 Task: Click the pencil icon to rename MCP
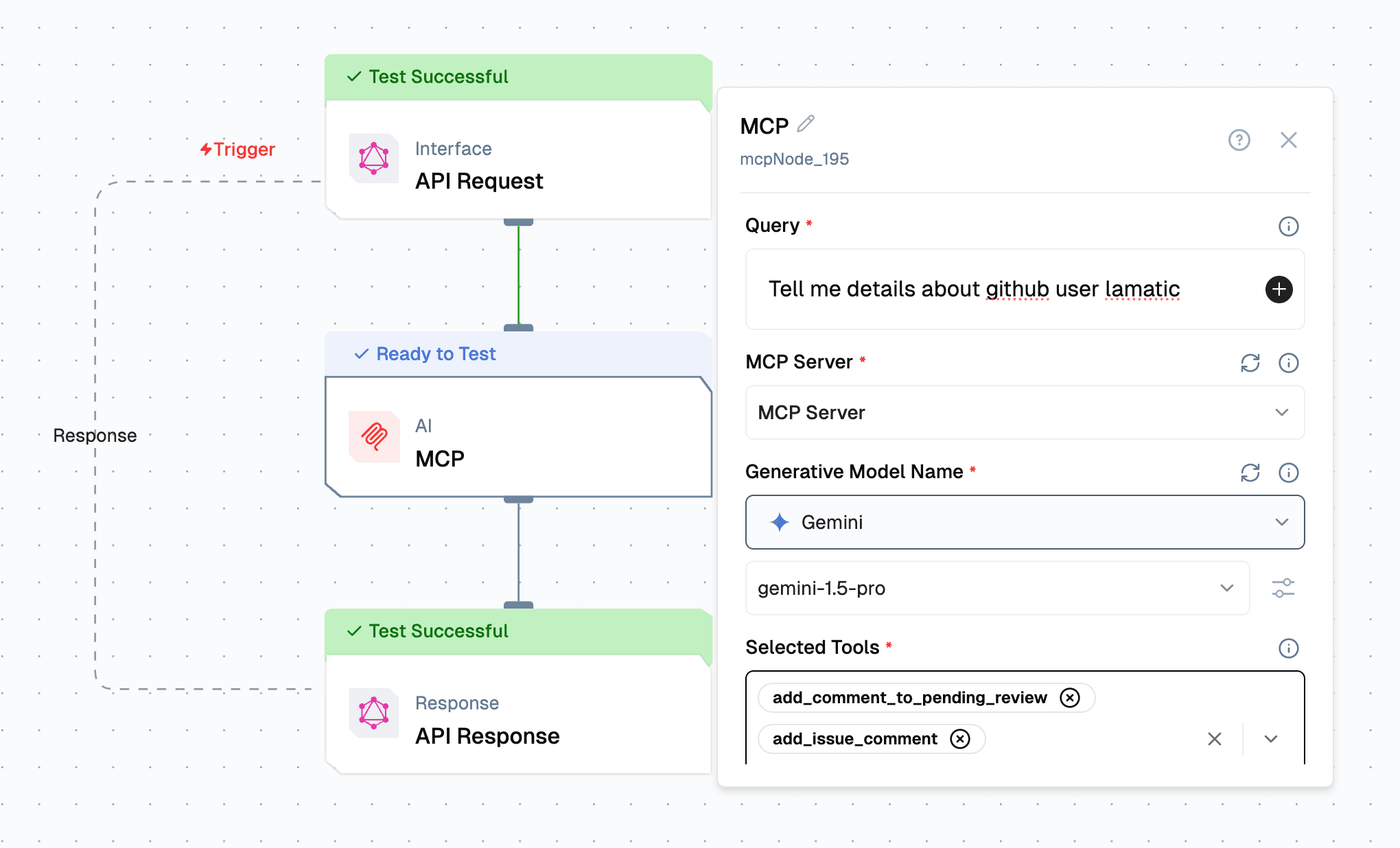click(x=806, y=124)
